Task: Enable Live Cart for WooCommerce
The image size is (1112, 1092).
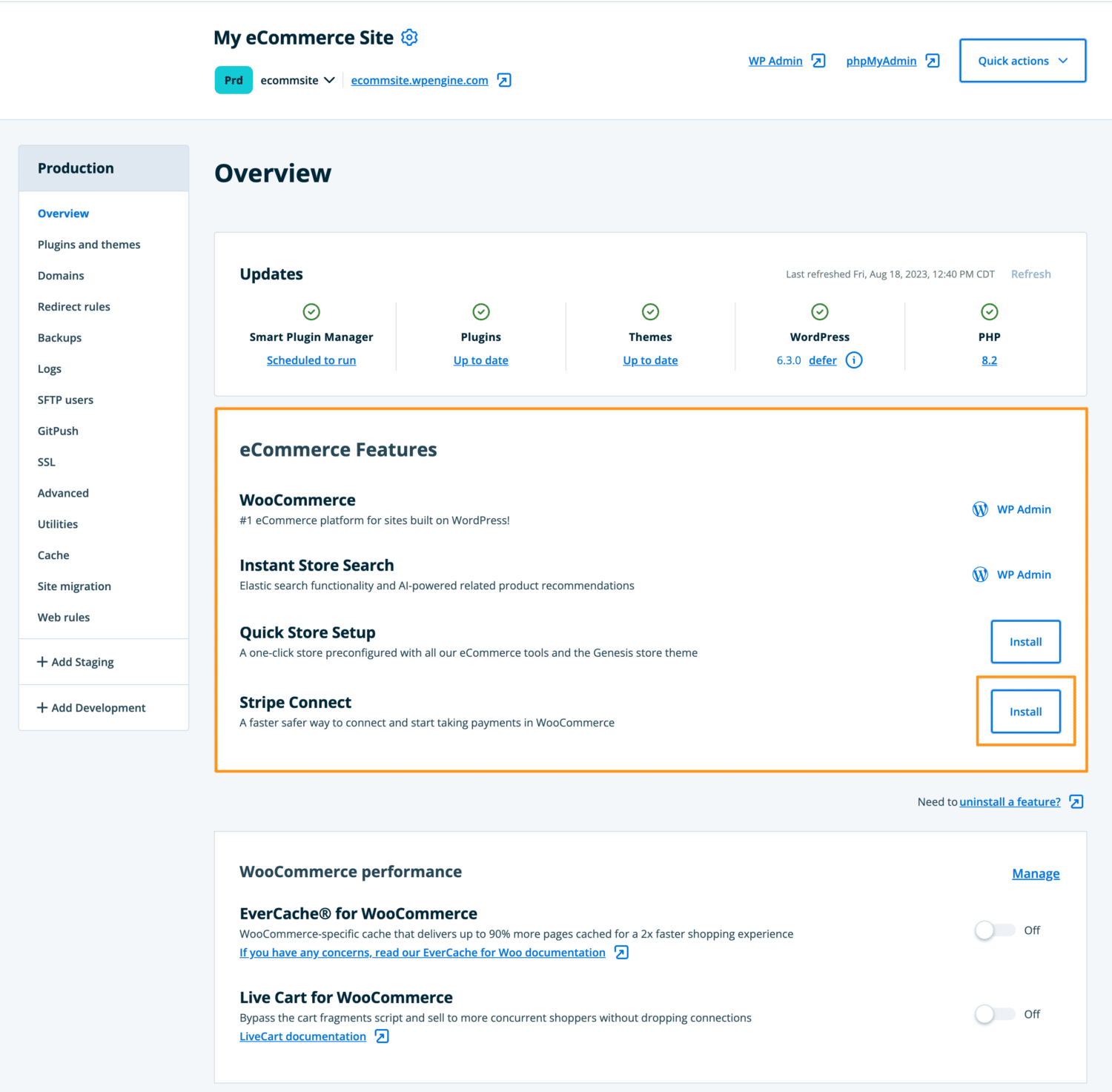Action: click(x=996, y=1013)
